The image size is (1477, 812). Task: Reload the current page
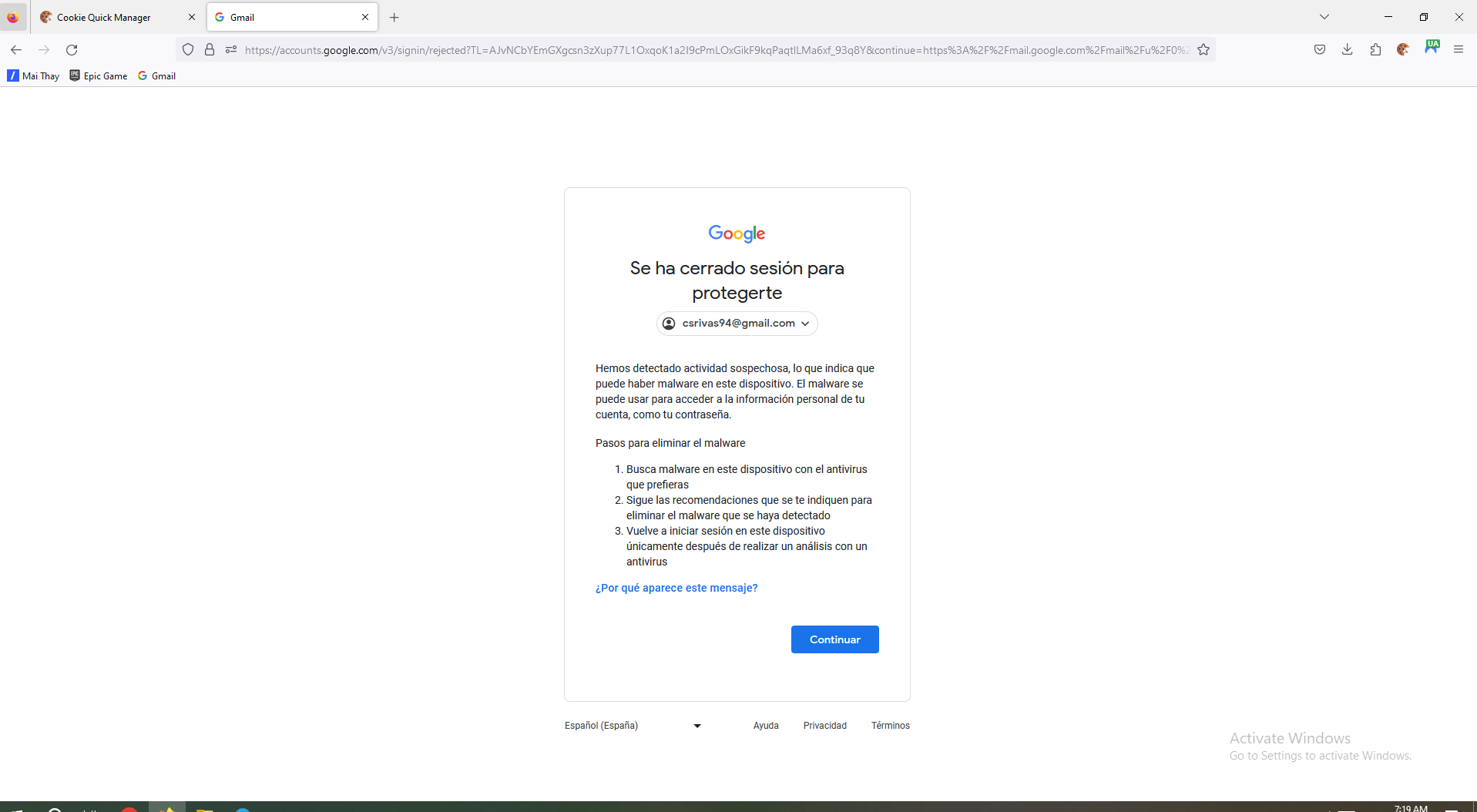[x=72, y=50]
